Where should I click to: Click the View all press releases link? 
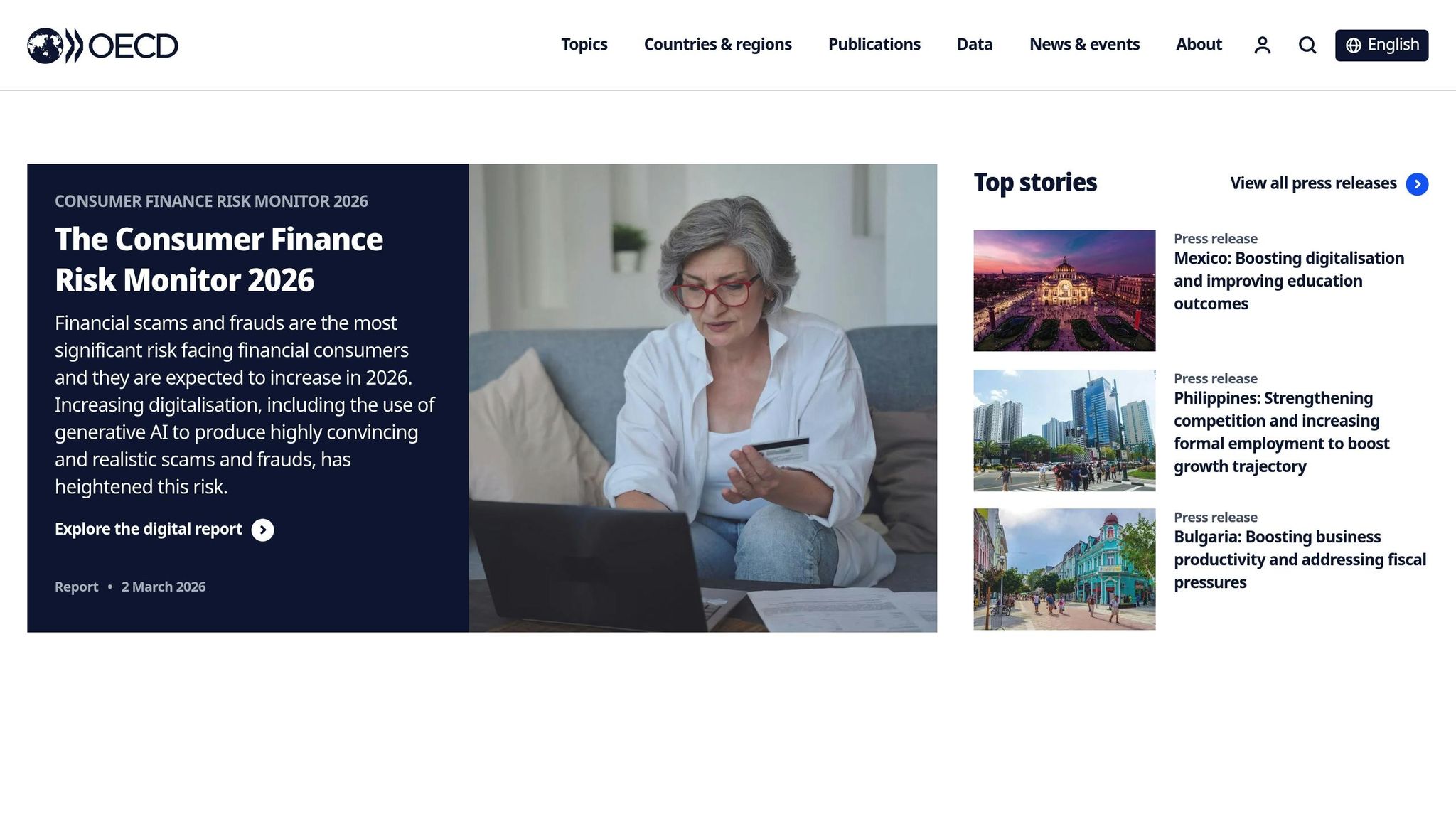(x=1313, y=183)
